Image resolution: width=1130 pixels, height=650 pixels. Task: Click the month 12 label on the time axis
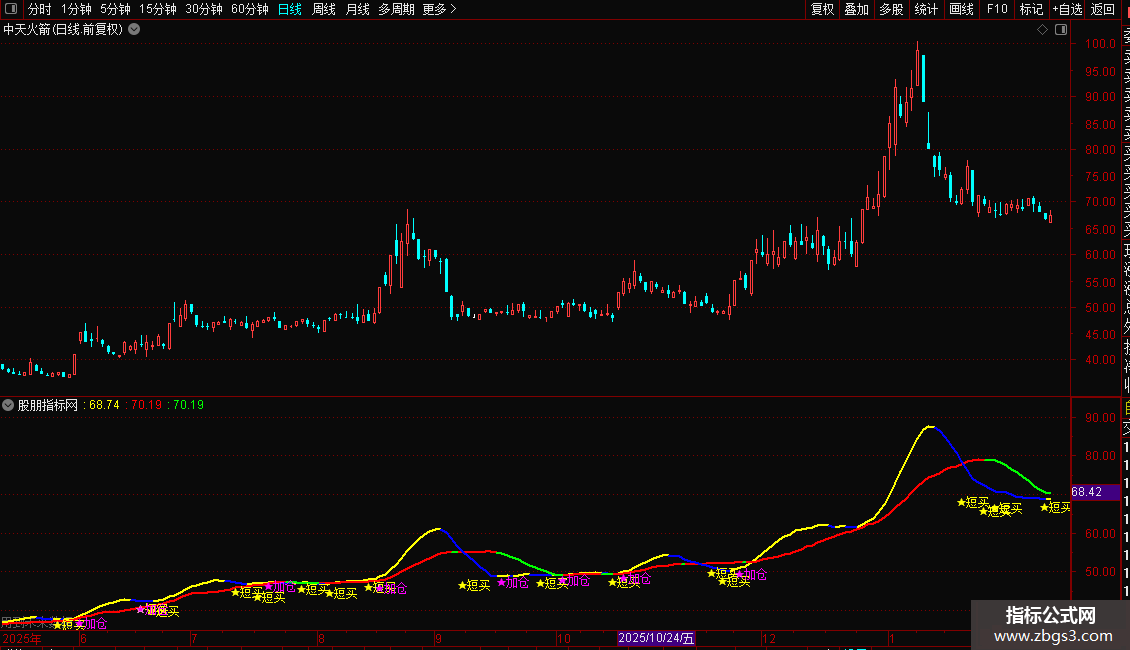click(x=769, y=638)
